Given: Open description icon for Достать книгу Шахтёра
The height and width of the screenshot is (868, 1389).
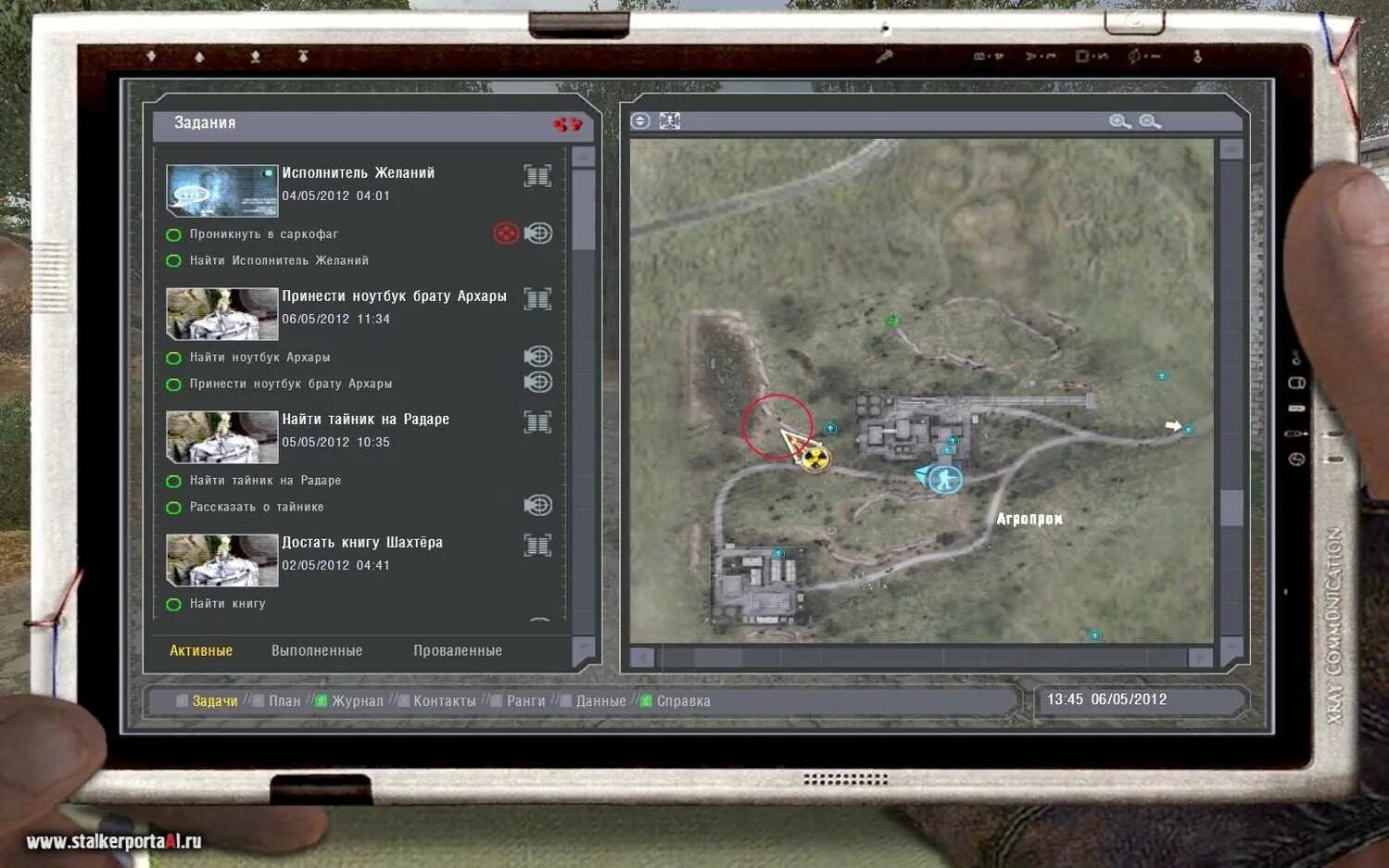Looking at the screenshot, I should [537, 545].
